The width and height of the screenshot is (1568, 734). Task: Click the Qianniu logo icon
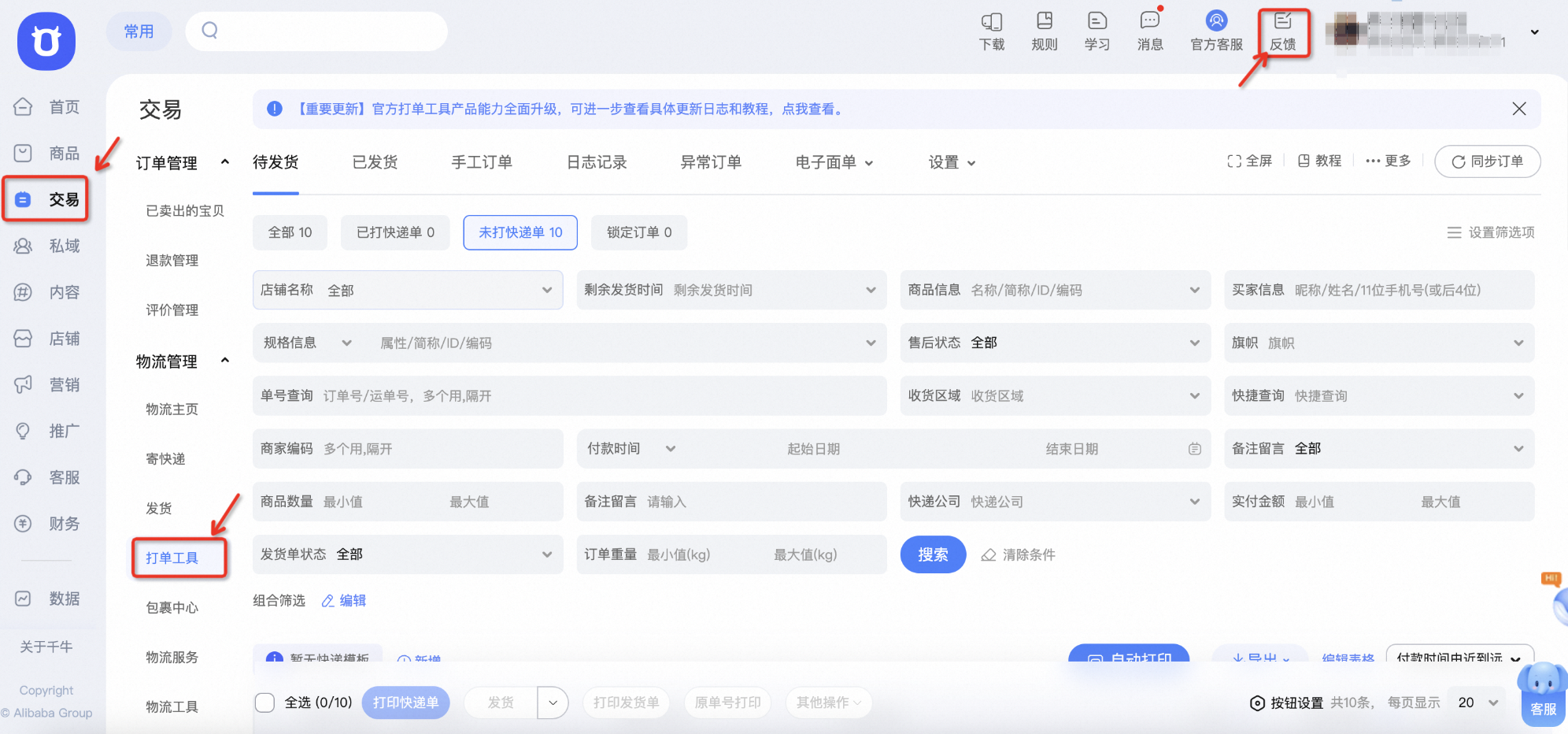point(46,41)
